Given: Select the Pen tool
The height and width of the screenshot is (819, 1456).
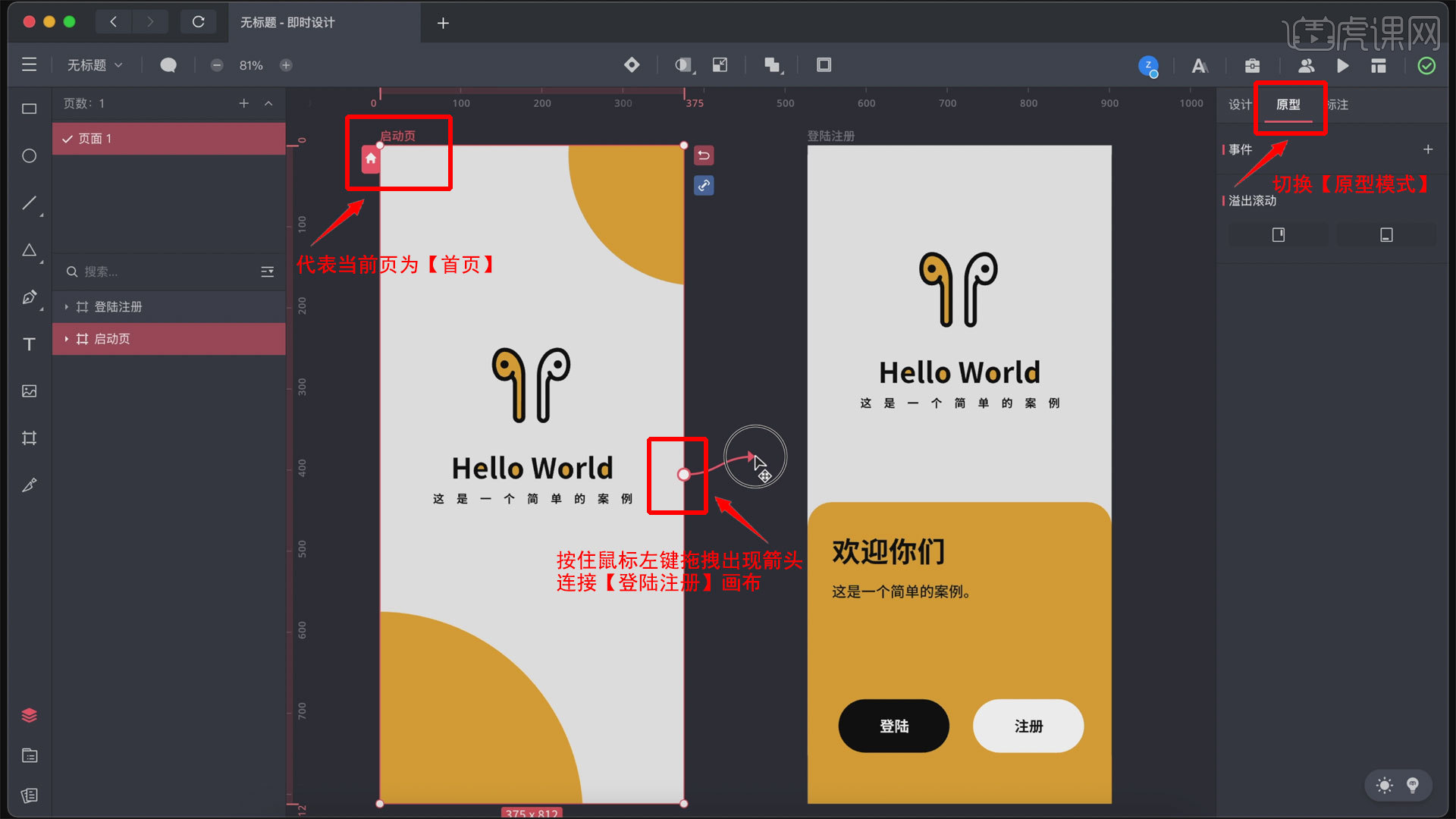Looking at the screenshot, I should (30, 297).
